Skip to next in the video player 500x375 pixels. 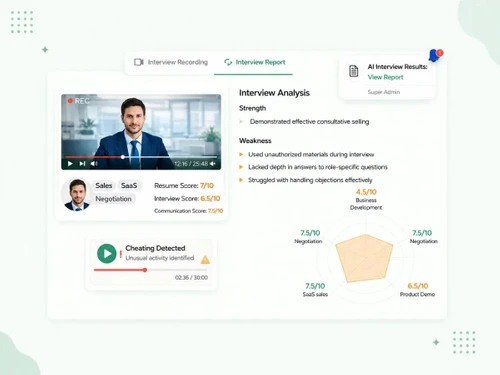point(82,164)
